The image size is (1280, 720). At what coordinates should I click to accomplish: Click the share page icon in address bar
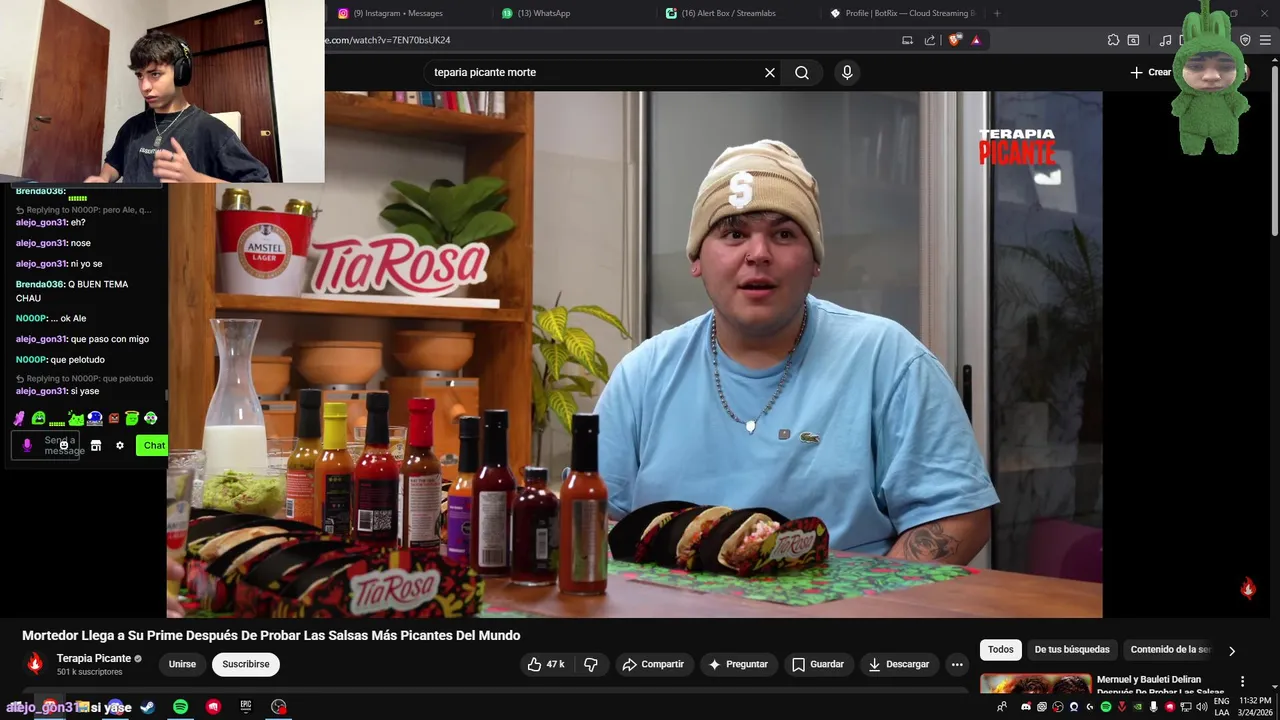(930, 40)
